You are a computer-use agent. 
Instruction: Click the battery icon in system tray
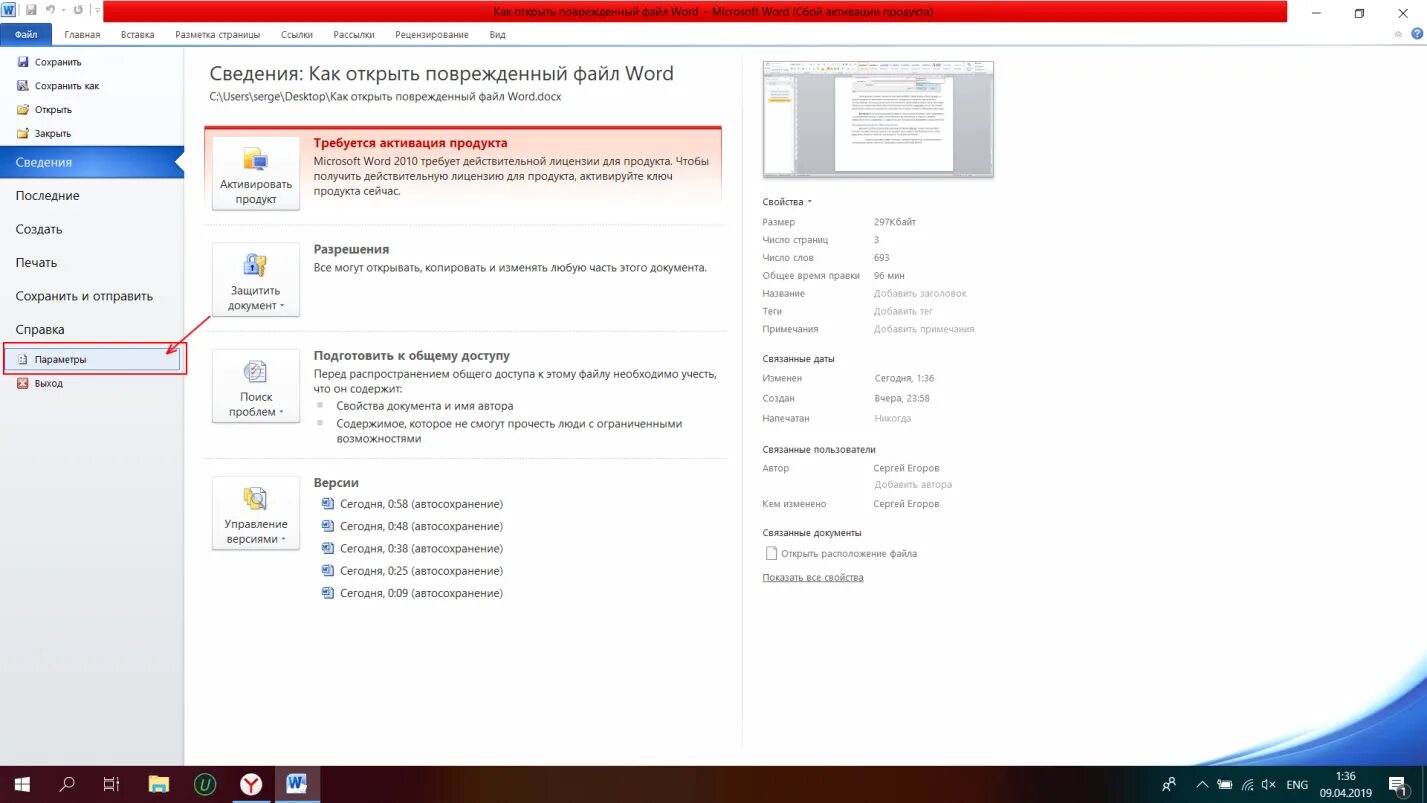(1225, 785)
